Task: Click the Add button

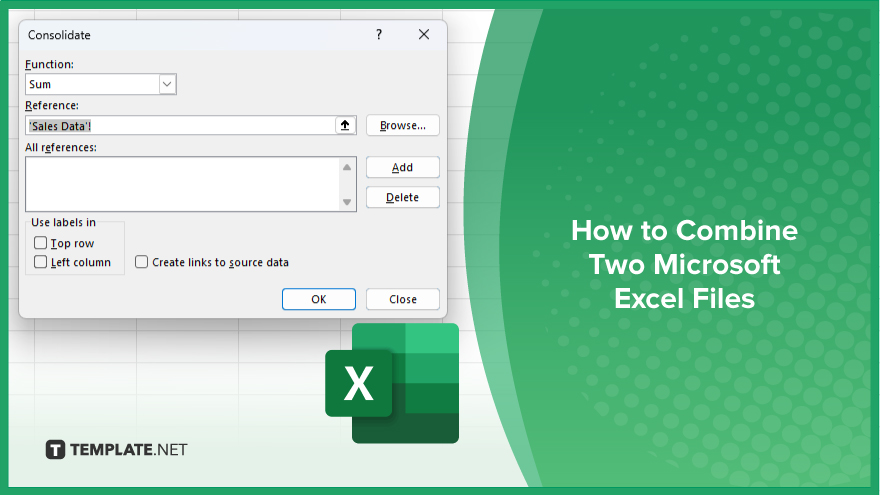Action: pyautogui.click(x=402, y=167)
